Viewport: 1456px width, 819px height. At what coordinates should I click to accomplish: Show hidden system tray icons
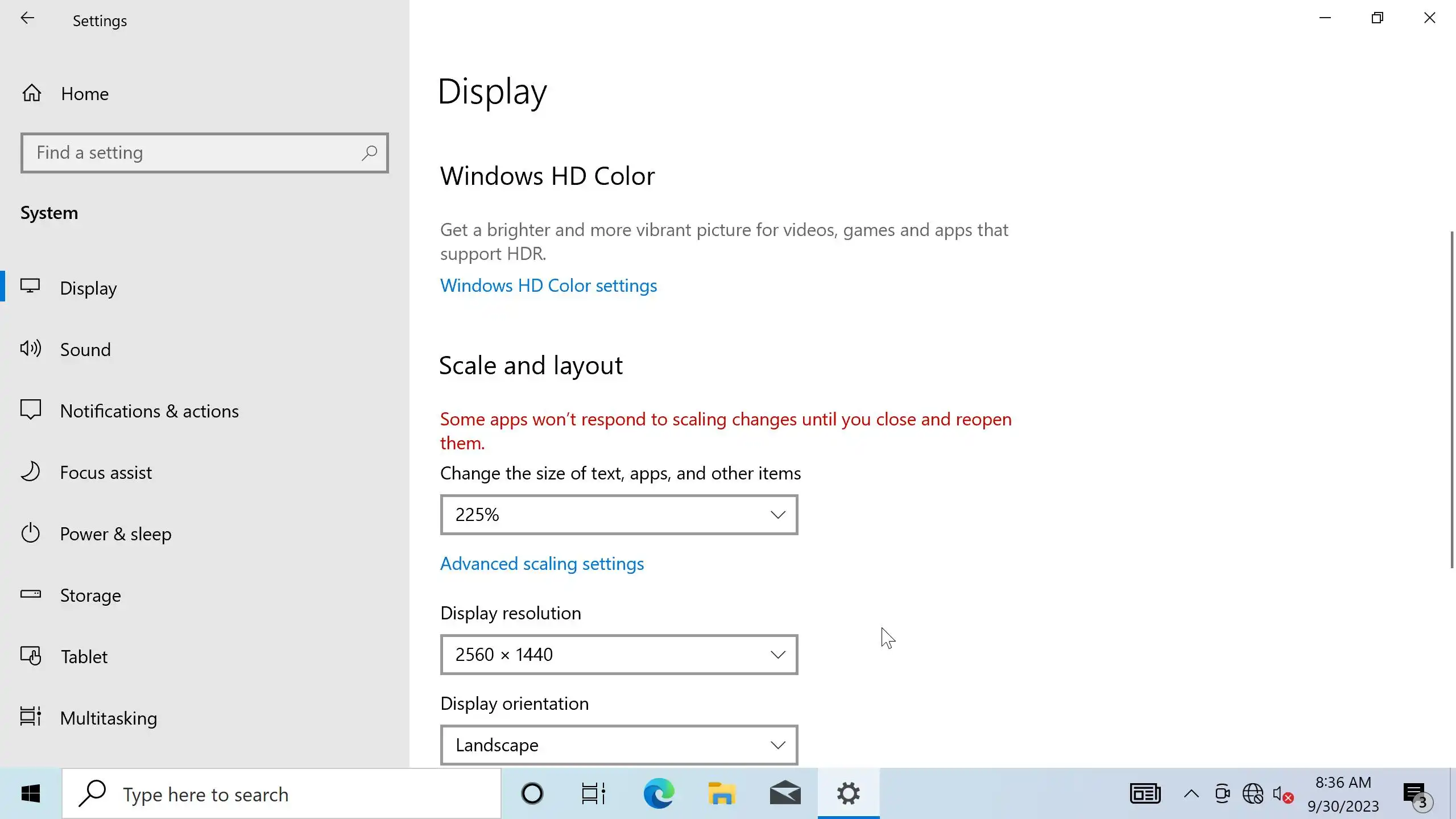click(1191, 794)
